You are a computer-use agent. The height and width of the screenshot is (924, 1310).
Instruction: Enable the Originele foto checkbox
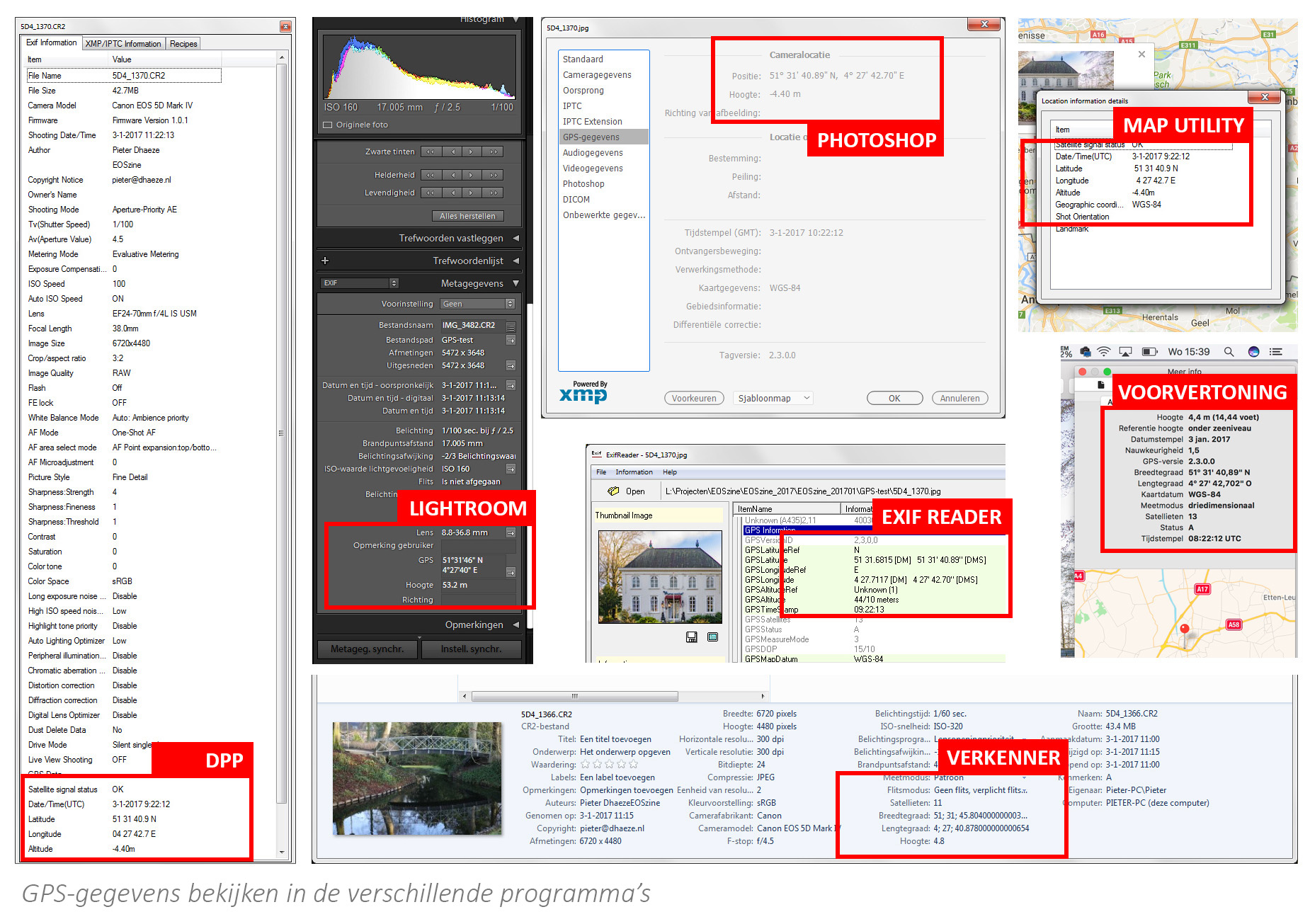tap(328, 125)
